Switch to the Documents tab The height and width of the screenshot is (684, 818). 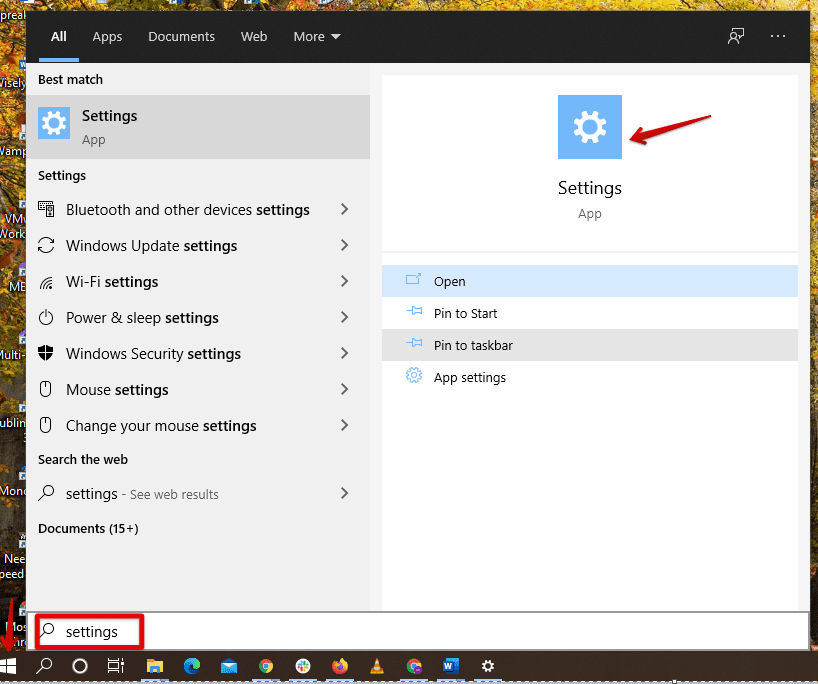(181, 37)
